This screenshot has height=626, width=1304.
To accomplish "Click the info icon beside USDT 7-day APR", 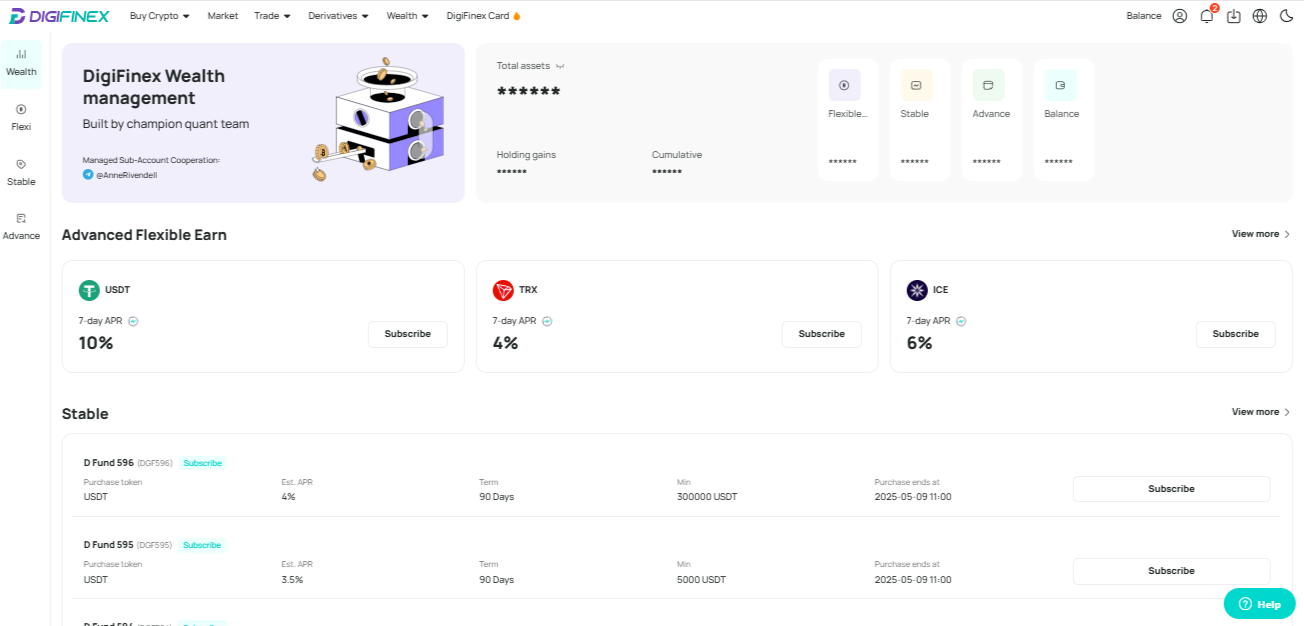I will (x=133, y=321).
